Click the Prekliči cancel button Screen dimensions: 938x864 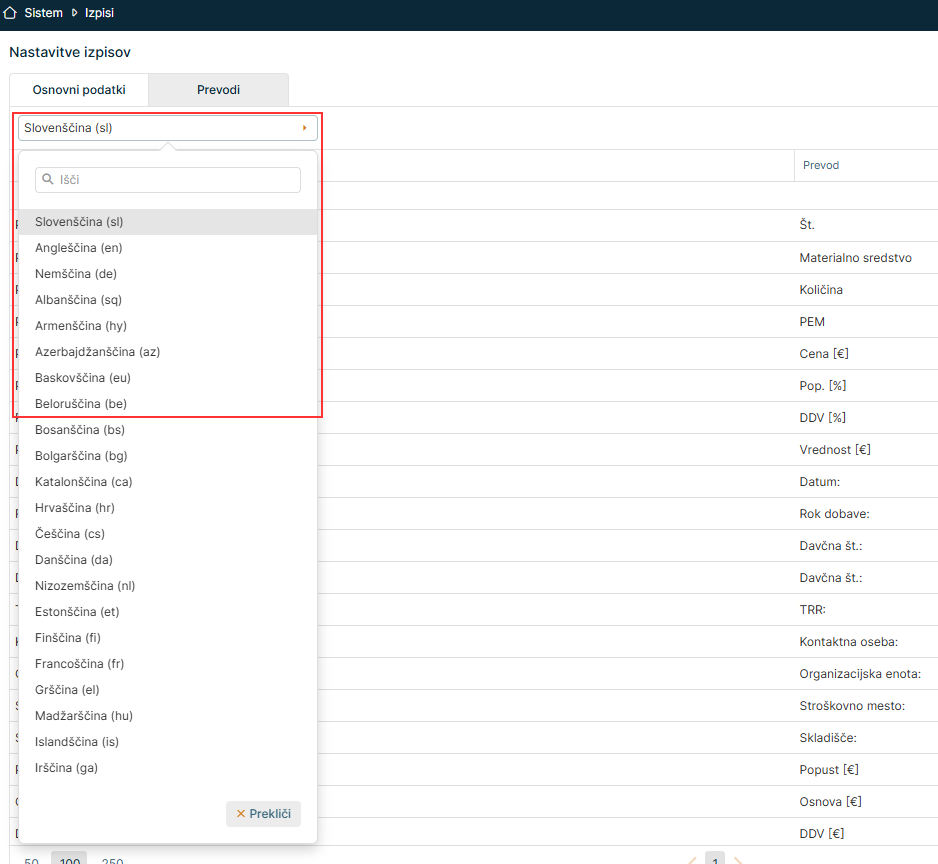coord(263,814)
